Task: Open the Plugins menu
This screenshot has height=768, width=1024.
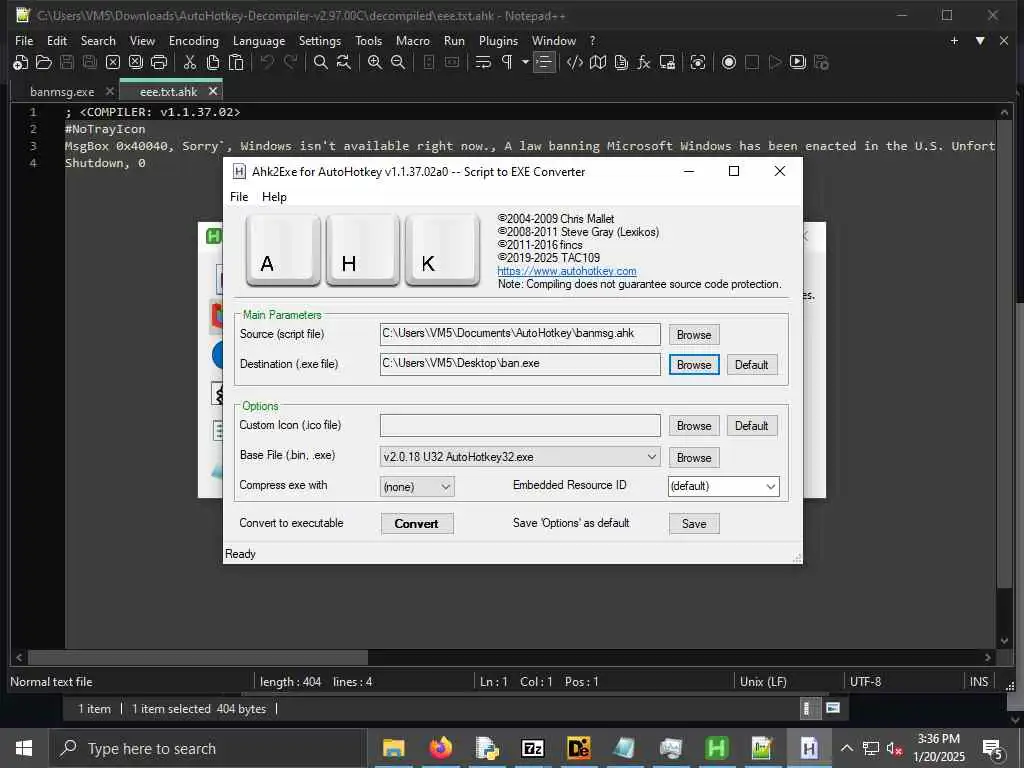Action: click(498, 40)
